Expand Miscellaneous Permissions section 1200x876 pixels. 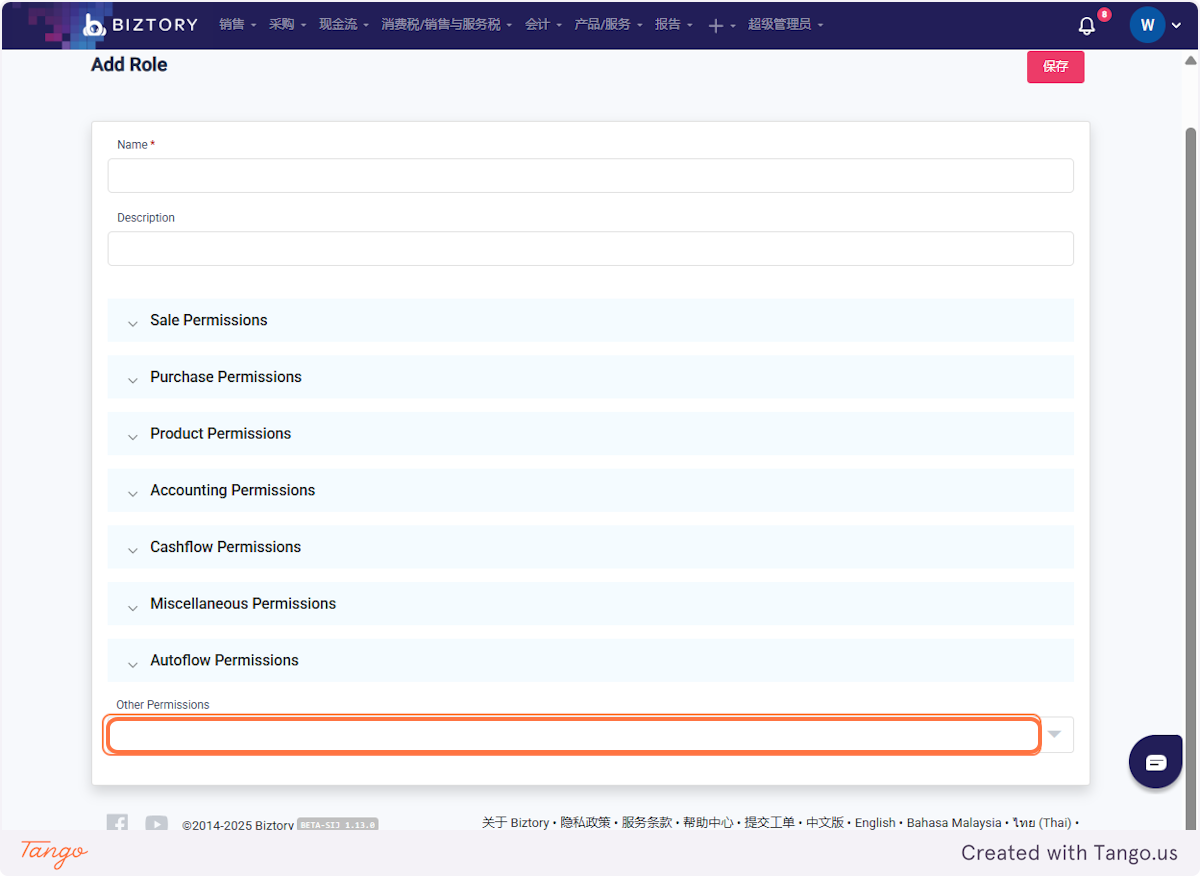pyautogui.click(x=590, y=604)
